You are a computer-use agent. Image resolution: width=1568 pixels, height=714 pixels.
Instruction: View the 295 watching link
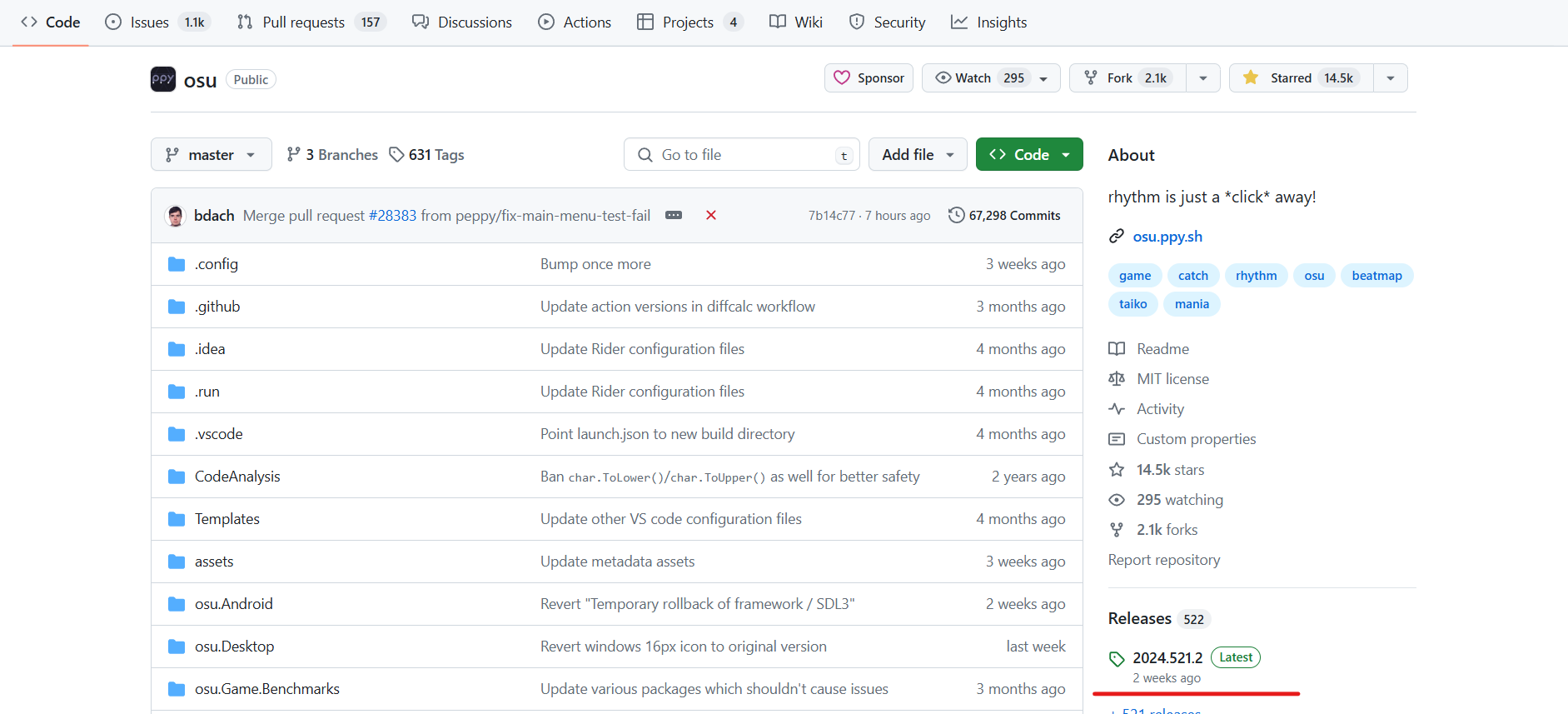pyautogui.click(x=1166, y=500)
